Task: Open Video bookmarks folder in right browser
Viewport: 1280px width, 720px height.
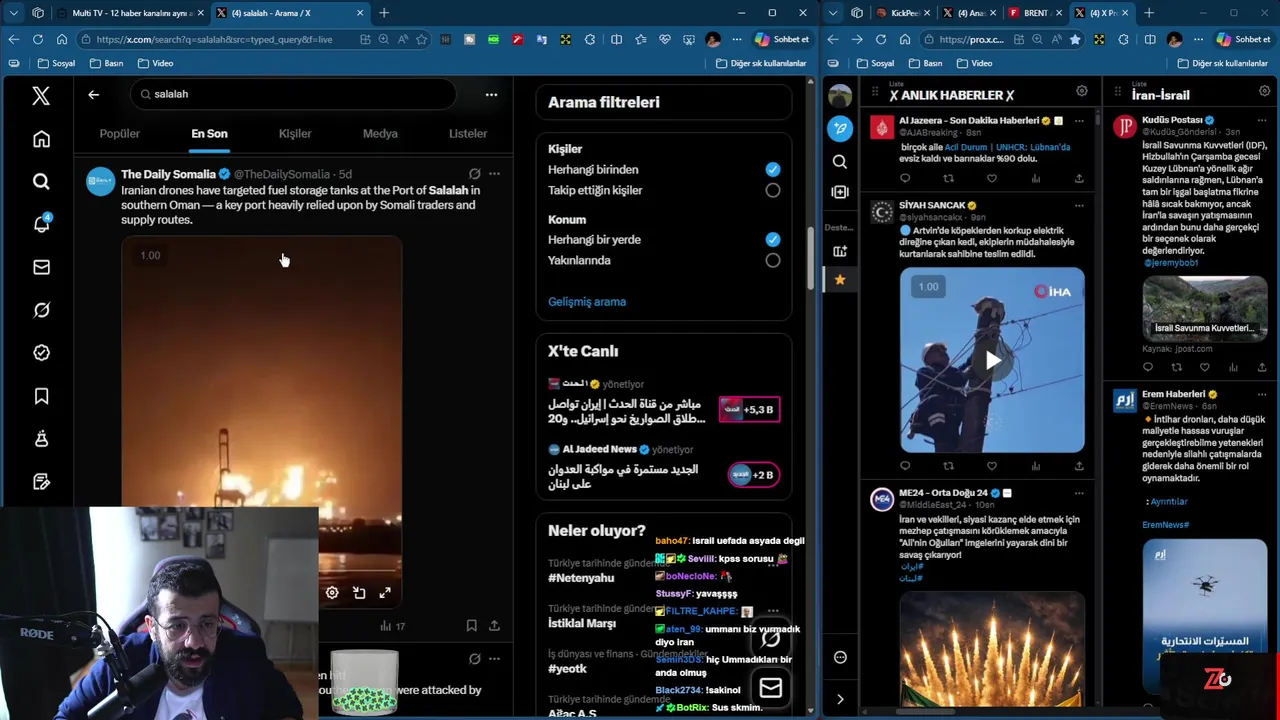Action: click(x=974, y=63)
